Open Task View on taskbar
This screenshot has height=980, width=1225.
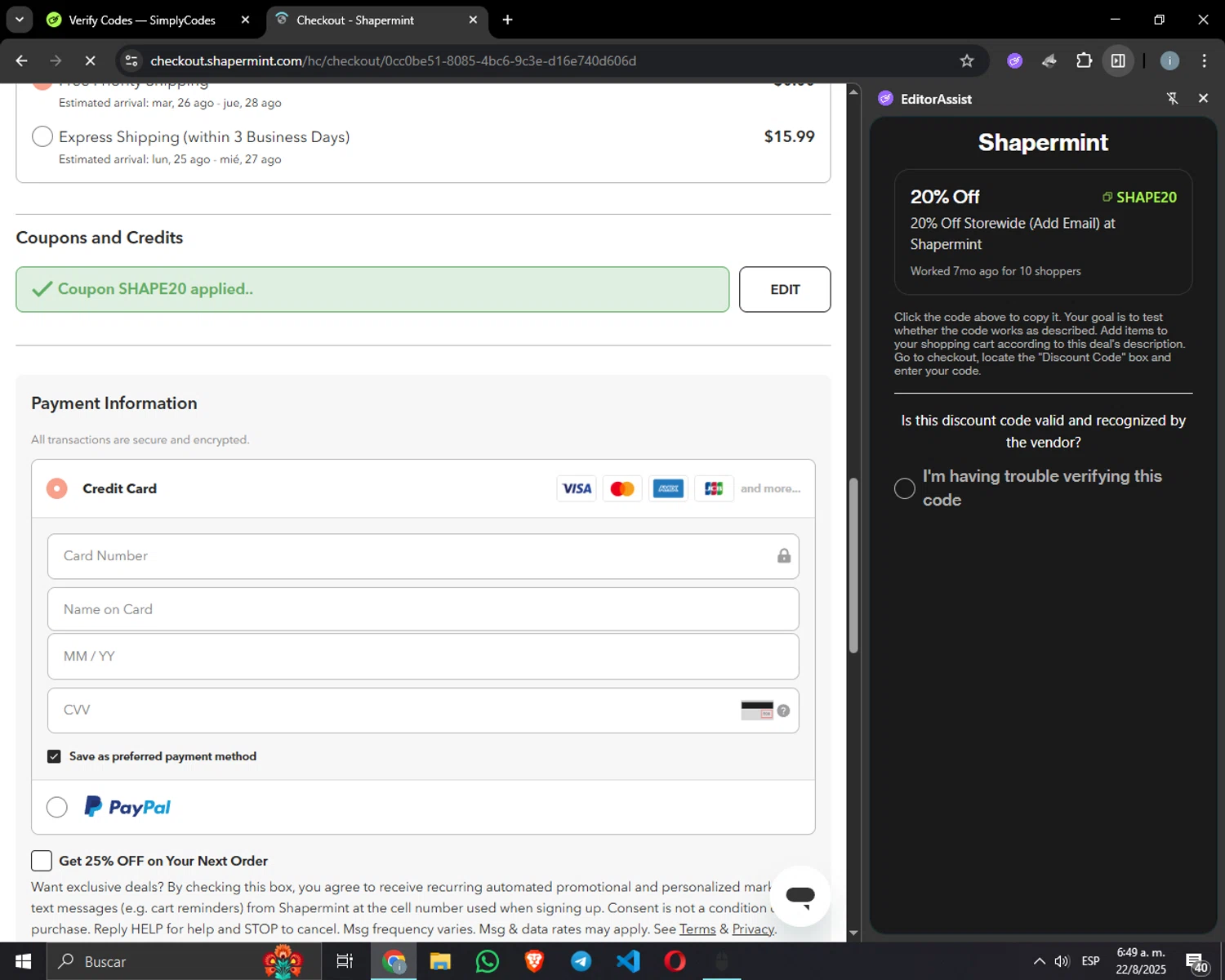pos(345,961)
